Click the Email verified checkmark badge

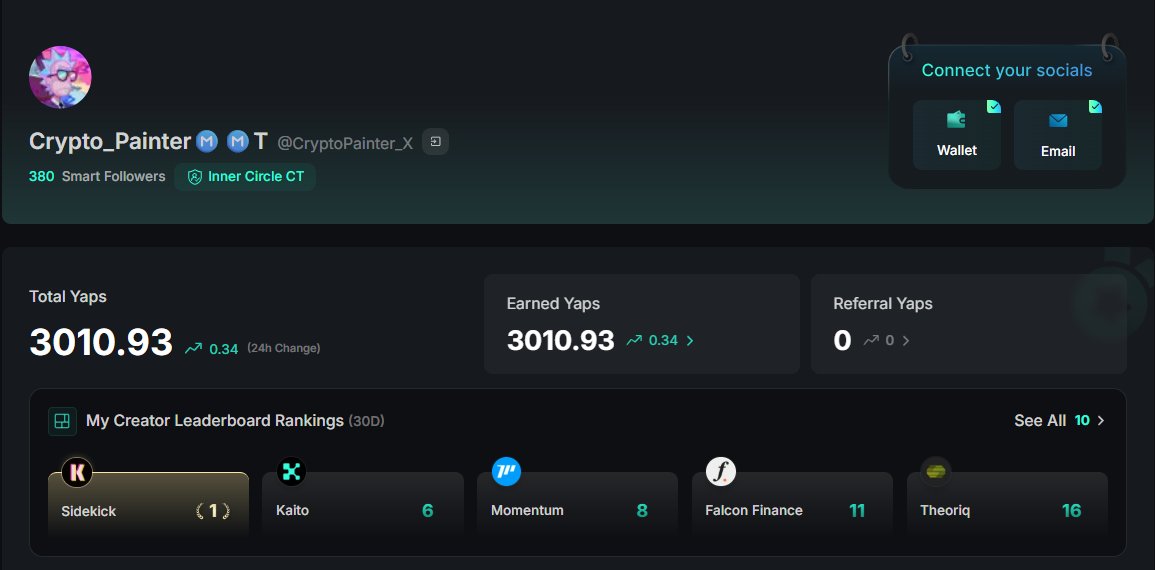pos(1095,106)
